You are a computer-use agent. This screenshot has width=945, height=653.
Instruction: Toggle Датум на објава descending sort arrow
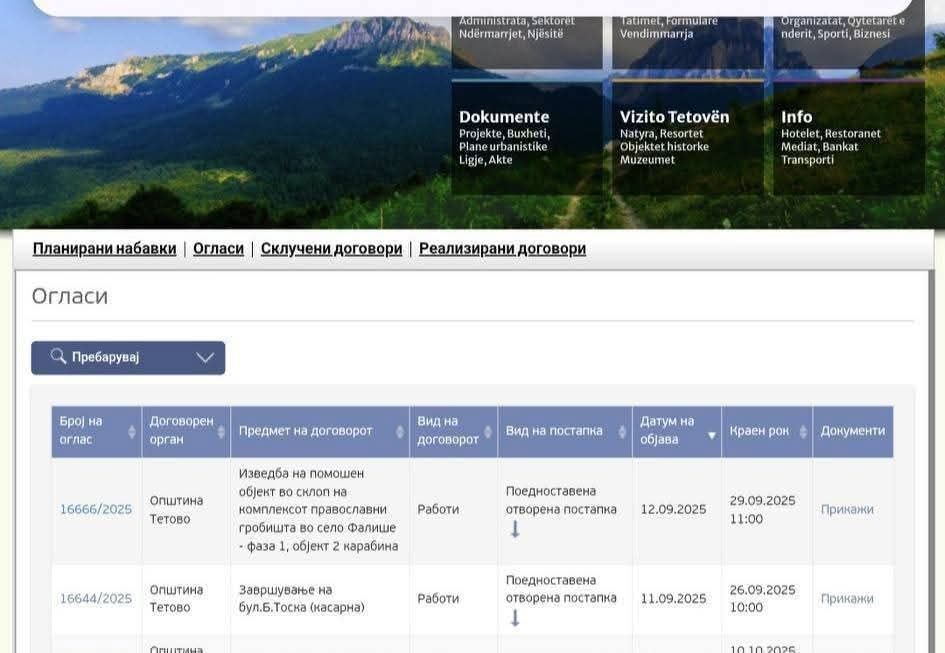coord(712,435)
